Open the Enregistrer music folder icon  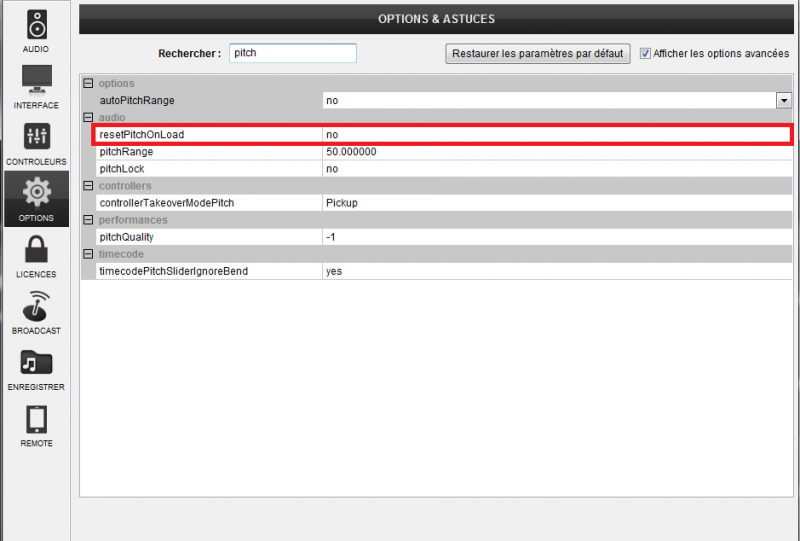click(36, 362)
